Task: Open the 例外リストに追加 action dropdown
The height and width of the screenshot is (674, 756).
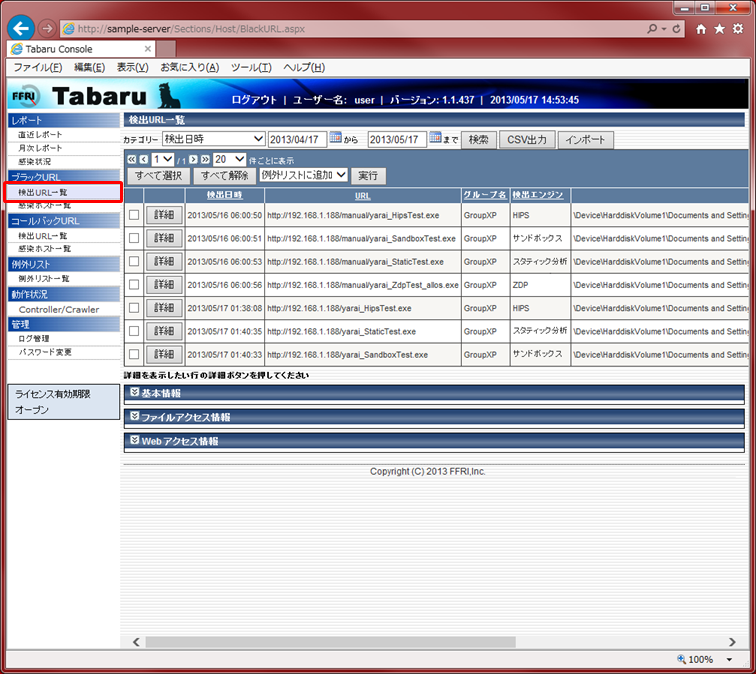Action: coord(303,175)
